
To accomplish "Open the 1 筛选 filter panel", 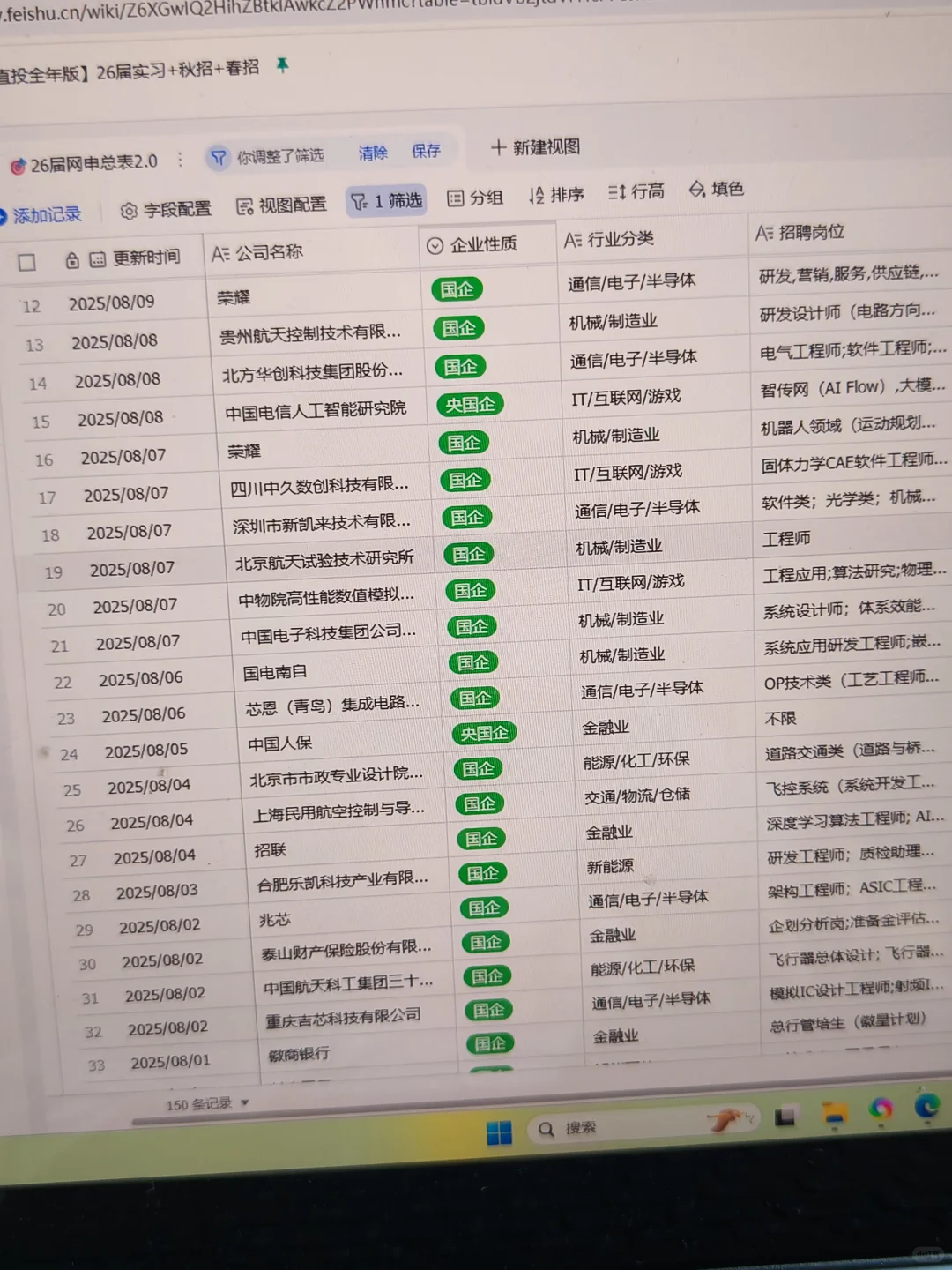I will (386, 201).
